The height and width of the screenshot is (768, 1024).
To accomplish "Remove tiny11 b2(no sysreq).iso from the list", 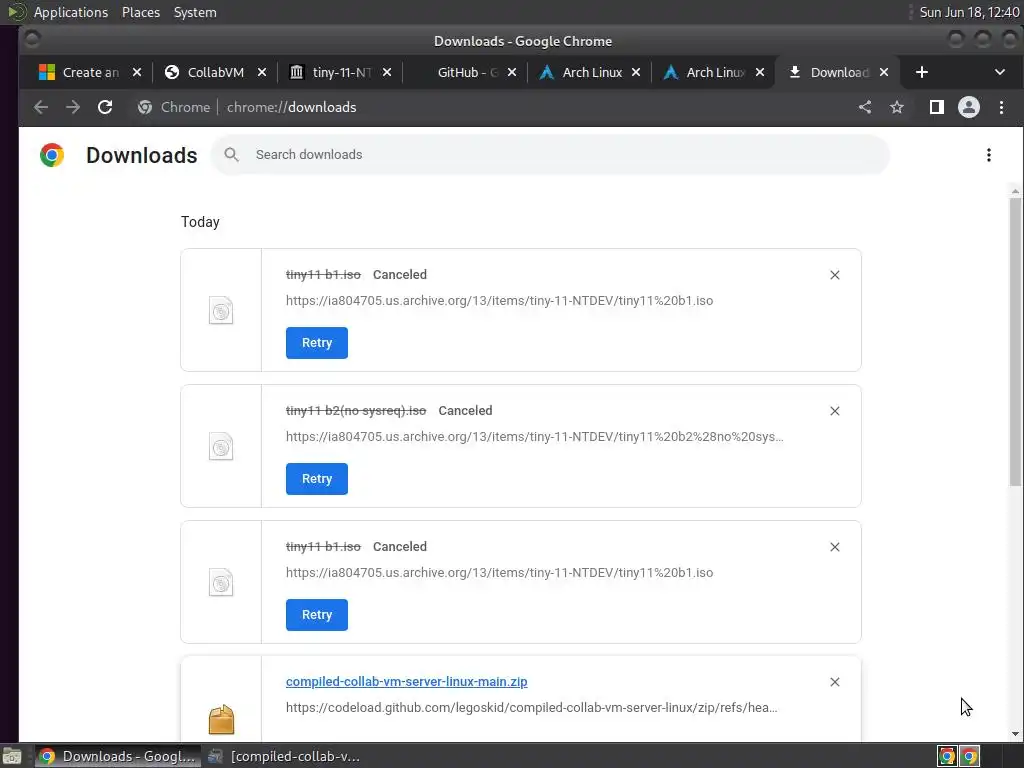I will [835, 411].
